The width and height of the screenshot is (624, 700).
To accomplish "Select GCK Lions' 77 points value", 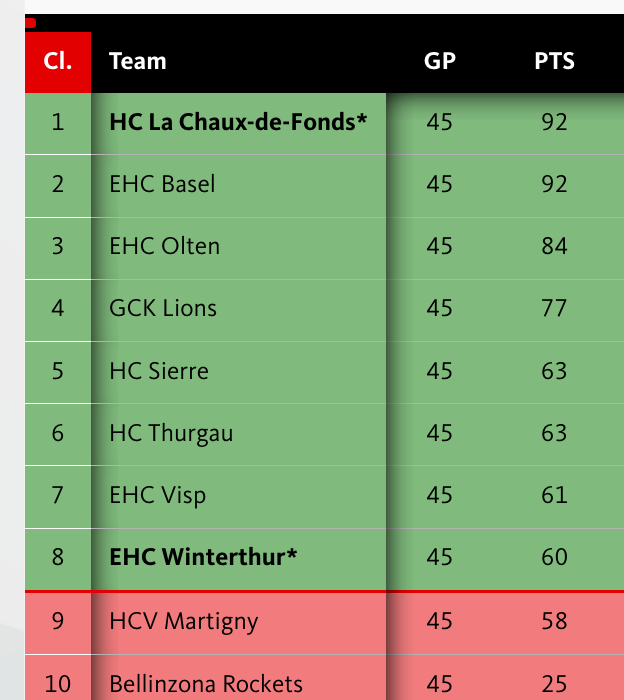I will coord(554,308).
